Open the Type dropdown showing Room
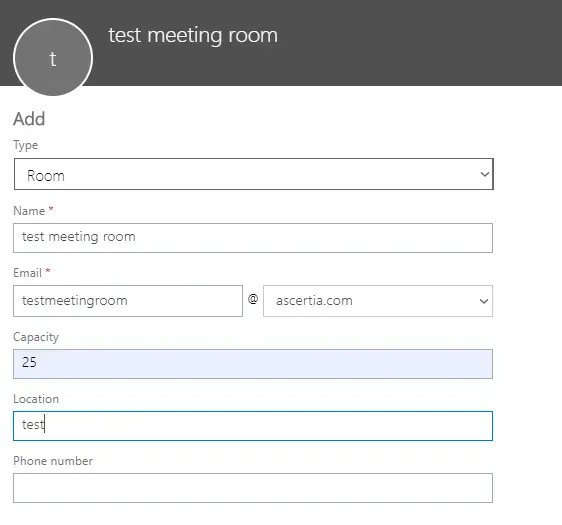This screenshot has width=562, height=525. [x=254, y=174]
